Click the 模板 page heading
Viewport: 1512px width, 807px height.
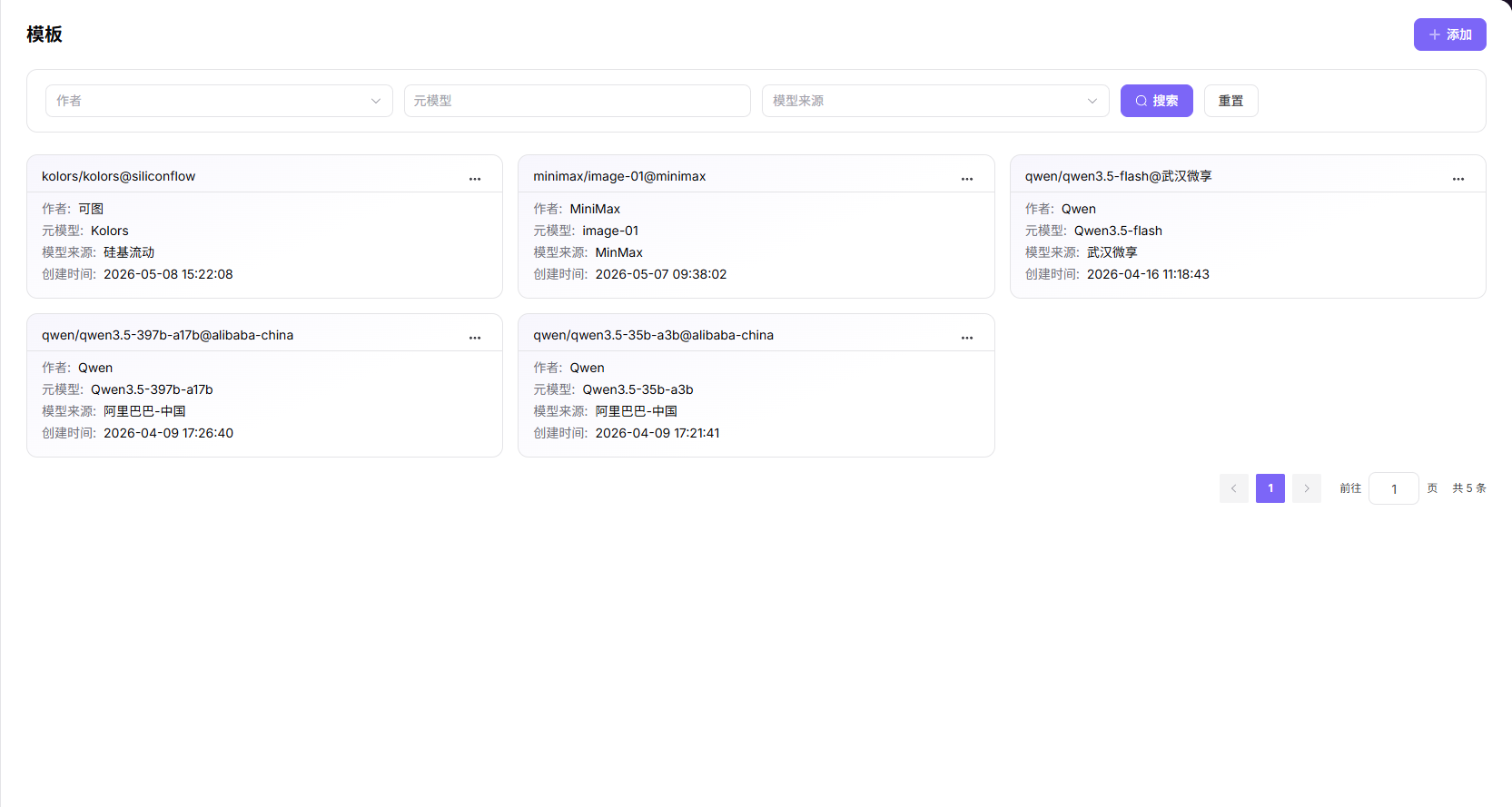pyautogui.click(x=44, y=34)
